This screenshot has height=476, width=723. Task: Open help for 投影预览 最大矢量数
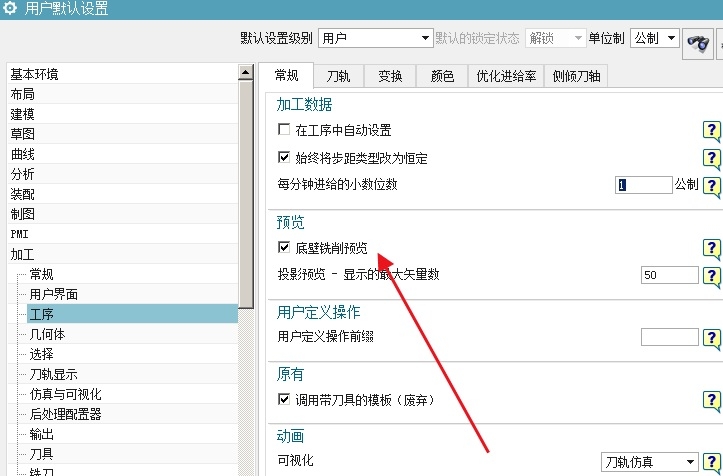[711, 277]
